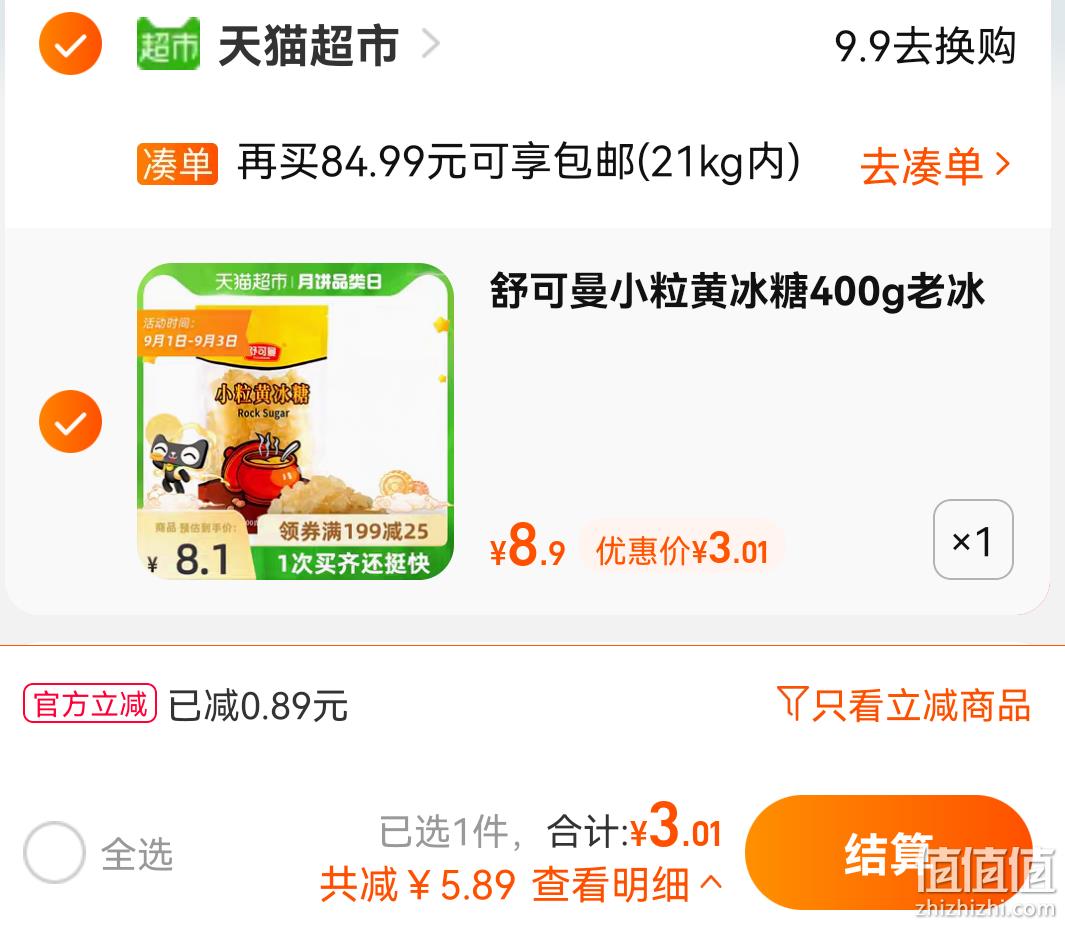Tap the 去凑单 chevron arrow

(1003, 164)
